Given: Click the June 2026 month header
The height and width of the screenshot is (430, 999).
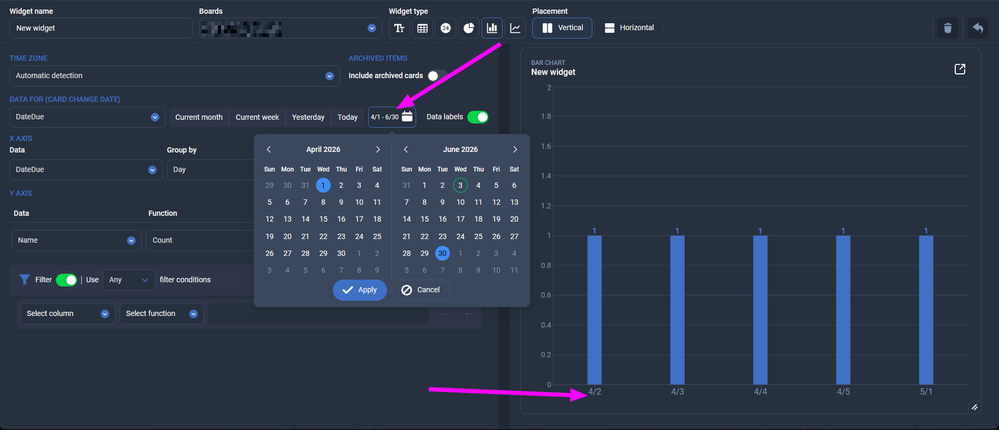Looking at the screenshot, I should pyautogui.click(x=460, y=150).
